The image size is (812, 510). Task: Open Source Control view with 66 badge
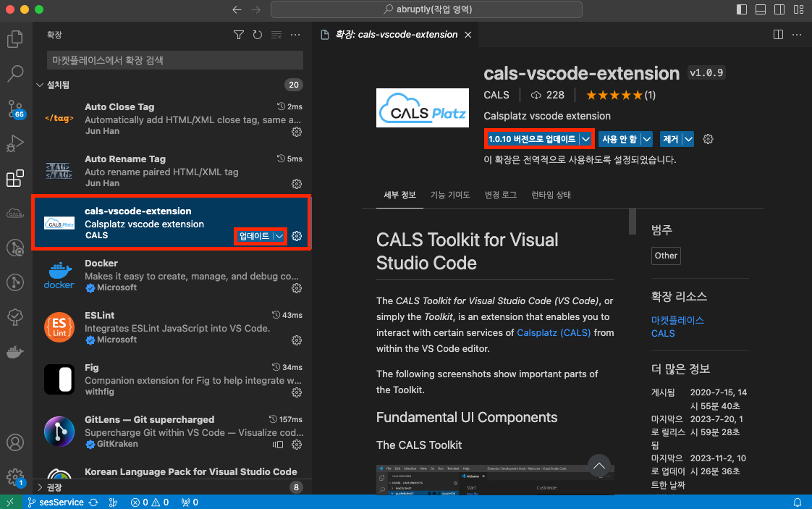point(15,109)
